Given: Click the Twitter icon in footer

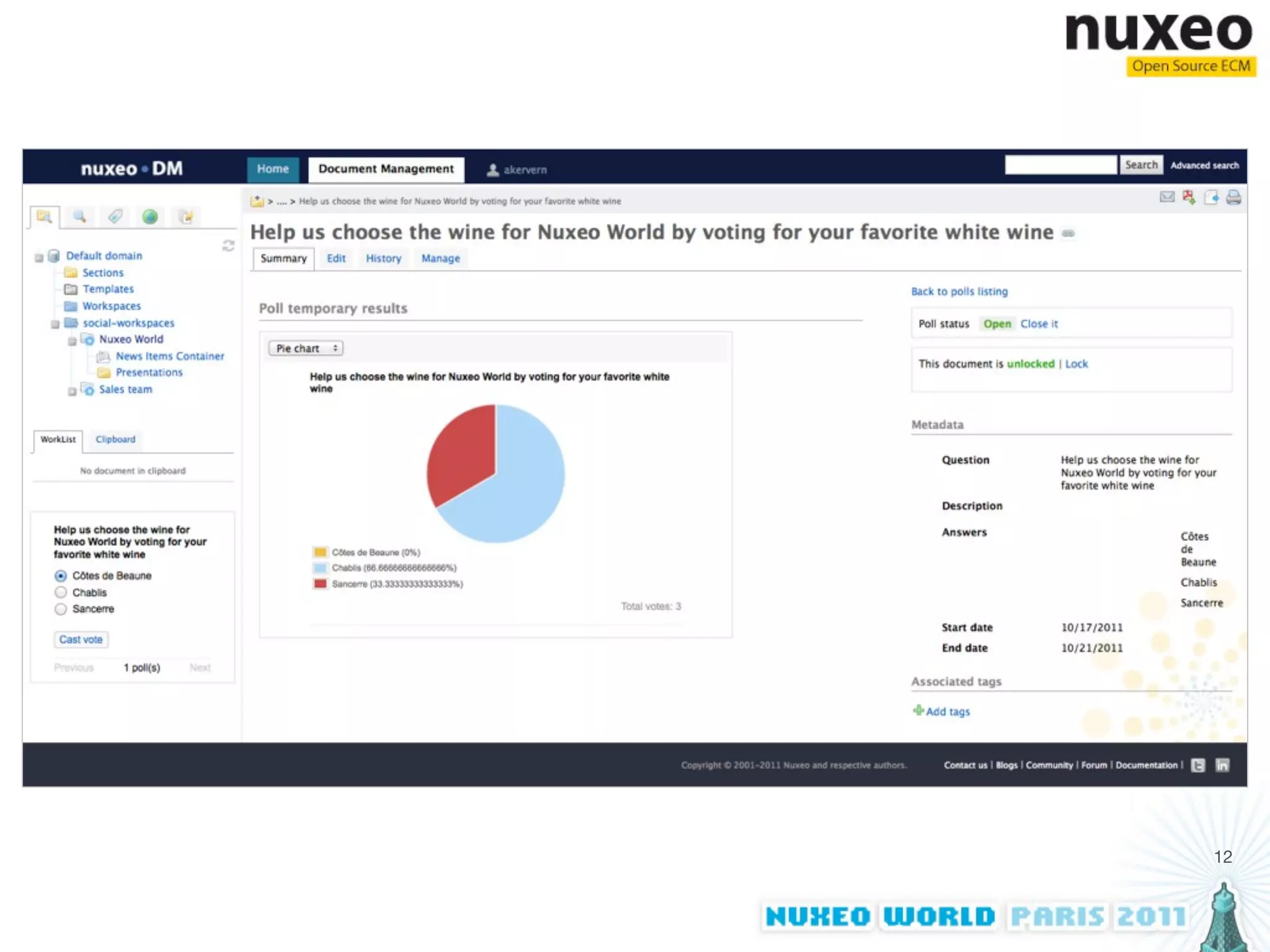Looking at the screenshot, I should [1198, 765].
